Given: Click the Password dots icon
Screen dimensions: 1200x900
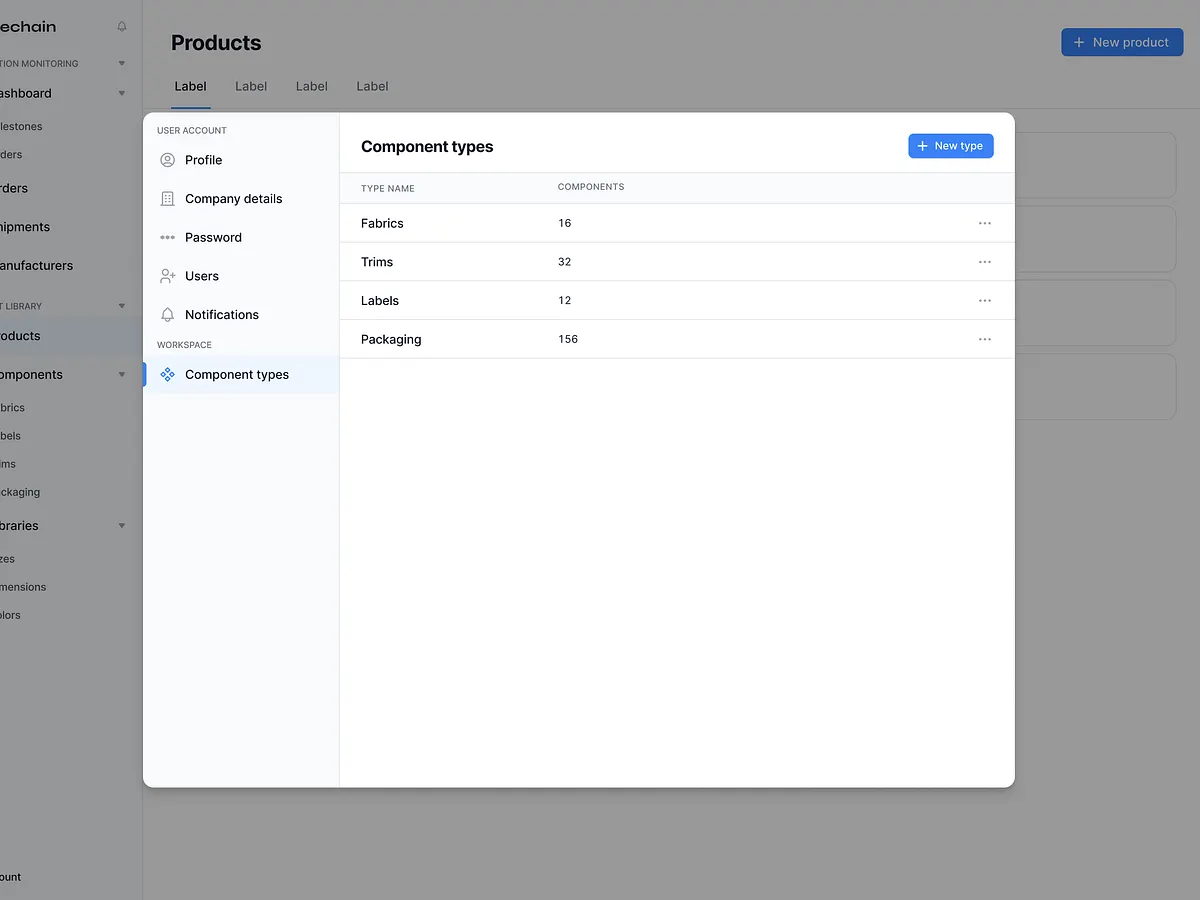Looking at the screenshot, I should point(166,237).
